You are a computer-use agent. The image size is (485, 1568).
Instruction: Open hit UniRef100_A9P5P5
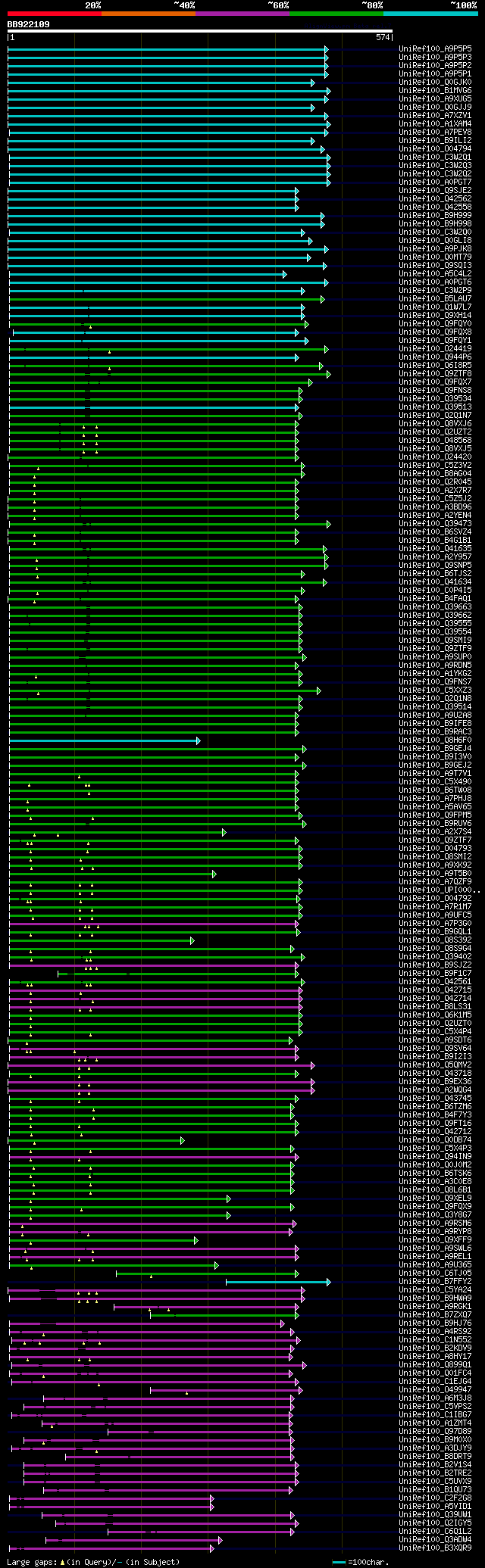click(x=435, y=48)
